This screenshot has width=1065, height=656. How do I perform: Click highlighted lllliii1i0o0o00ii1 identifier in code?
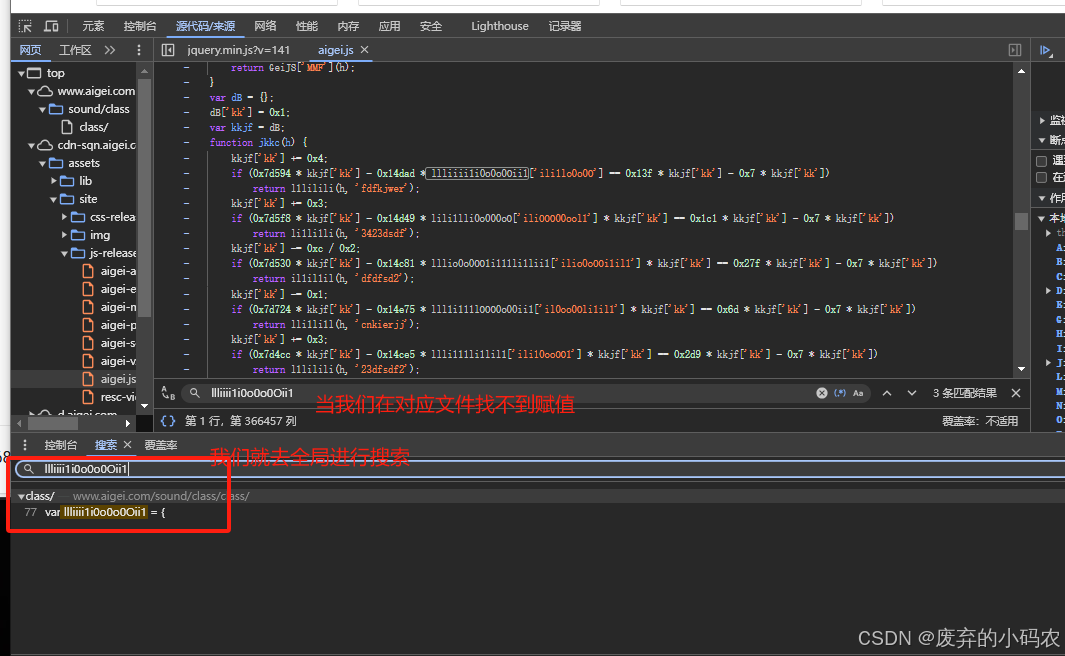coord(478,174)
